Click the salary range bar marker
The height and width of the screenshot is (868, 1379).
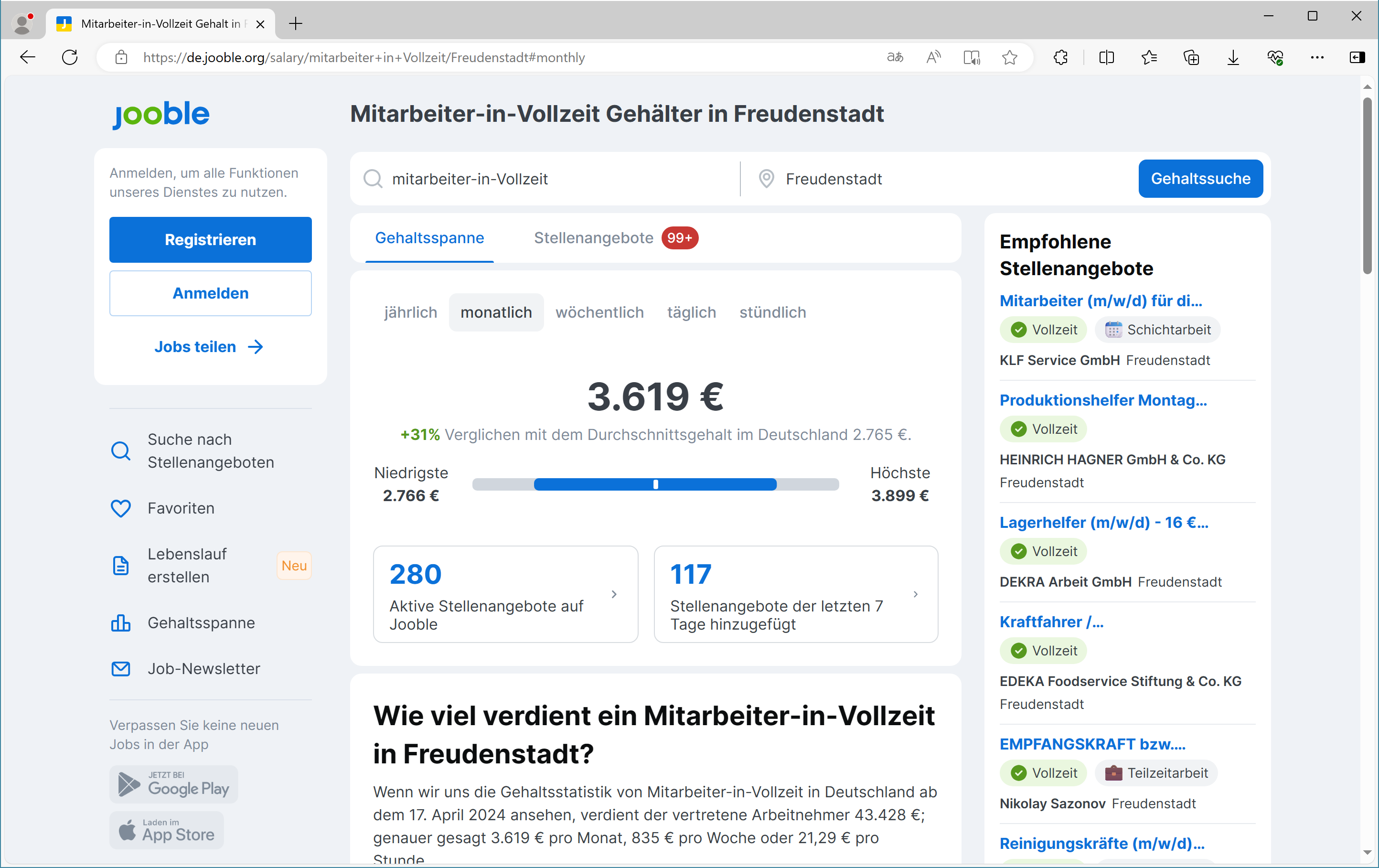(656, 484)
